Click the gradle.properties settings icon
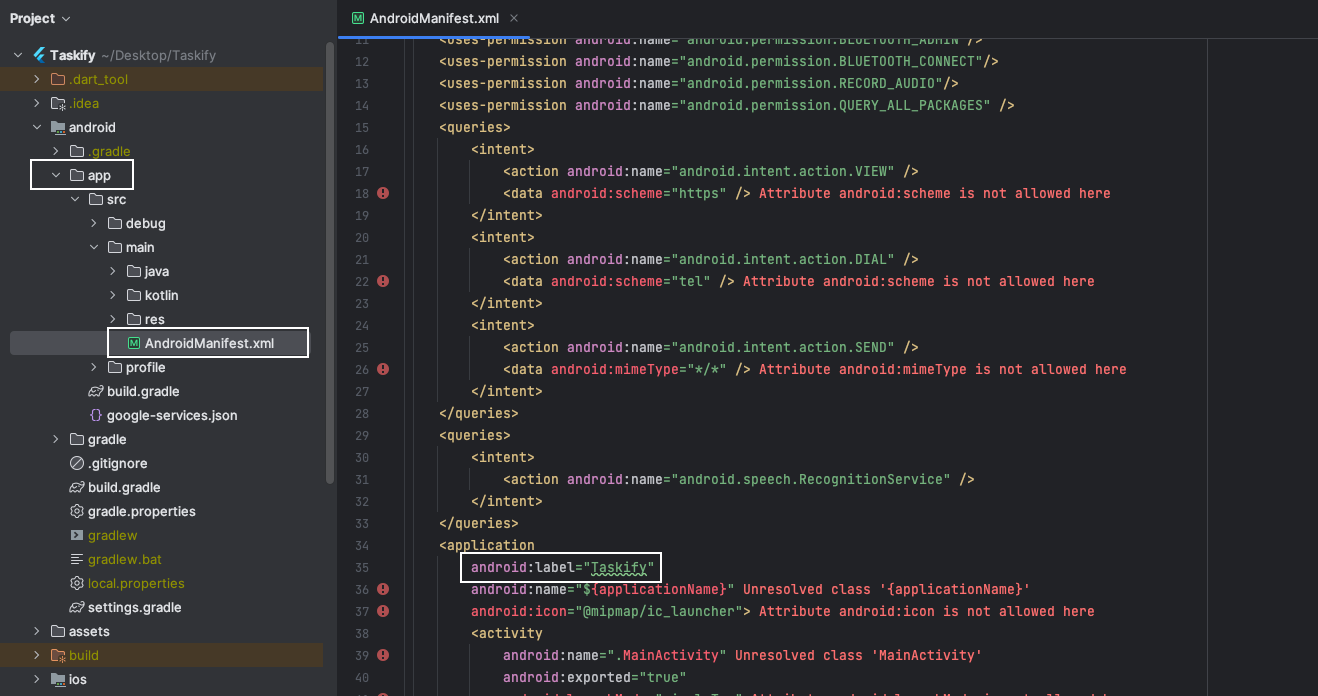Image resolution: width=1318 pixels, height=696 pixels. coord(77,511)
